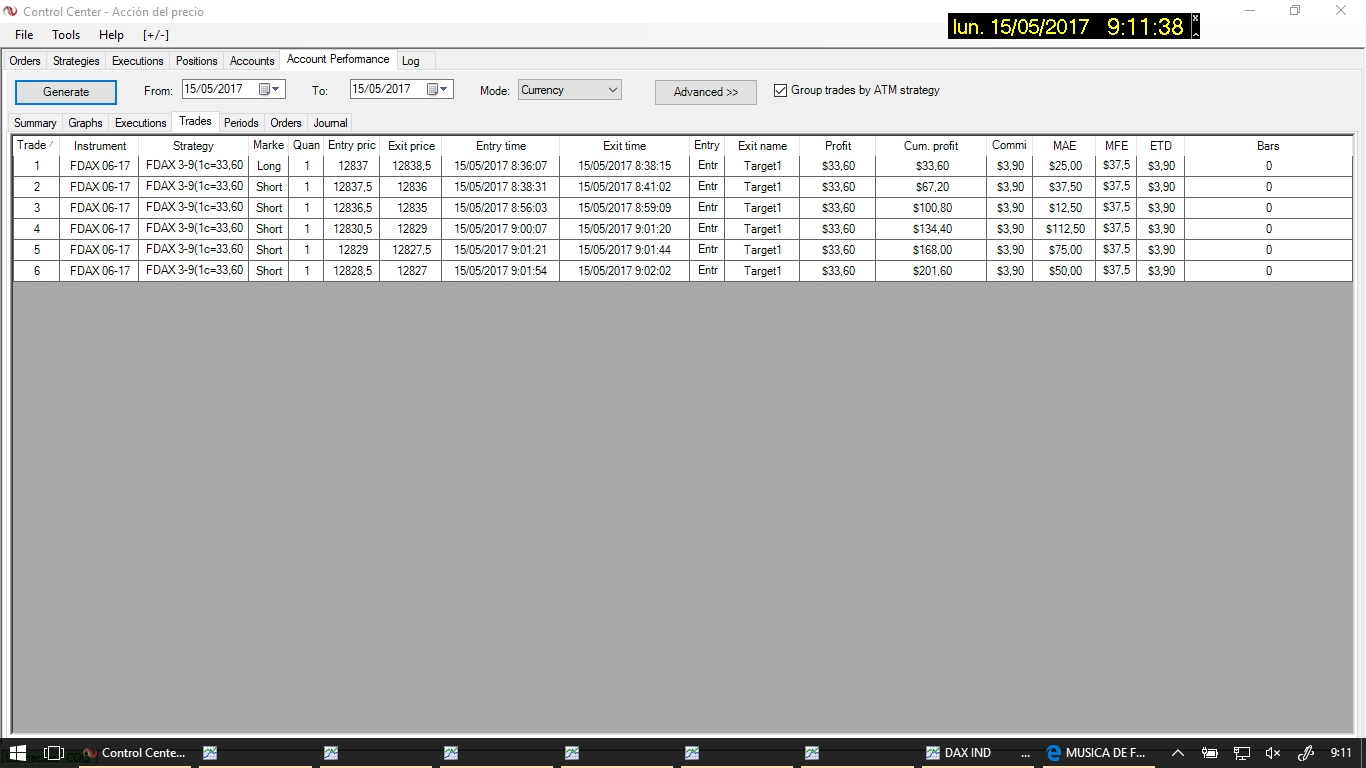The image size is (1366, 768).
Task: Open the Executions sub-tab
Action: (141, 123)
